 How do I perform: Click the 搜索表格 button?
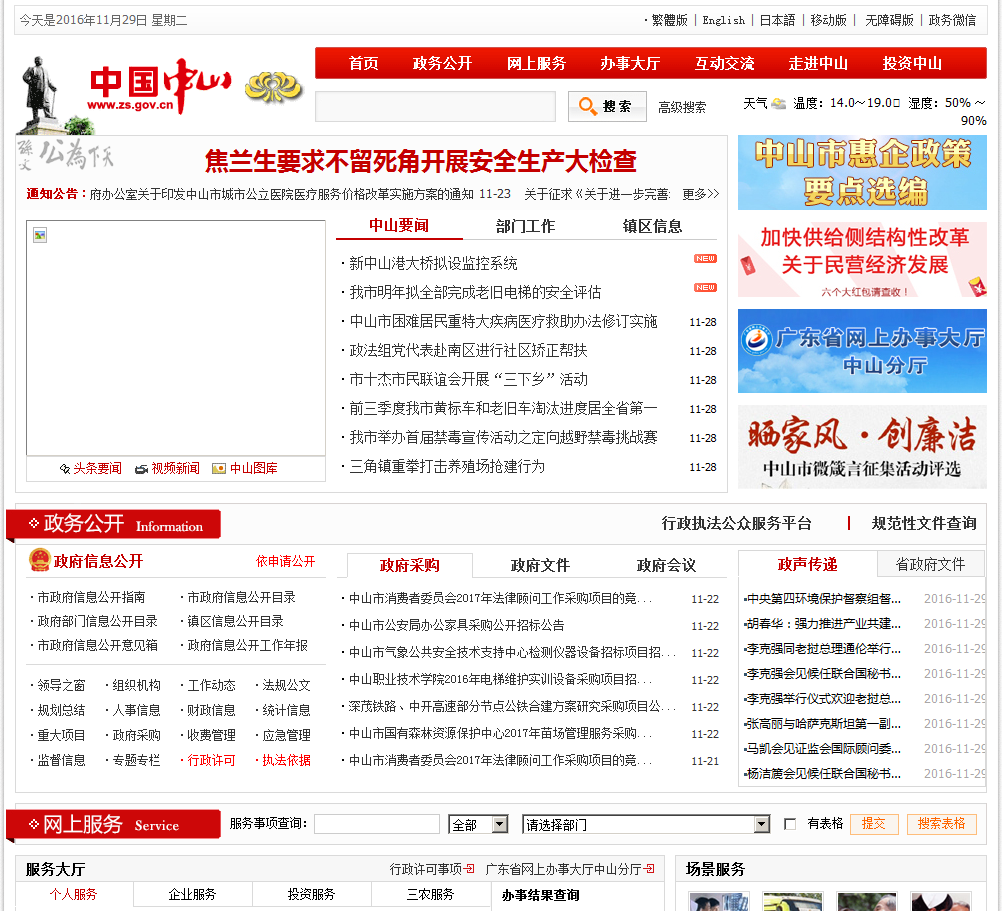tap(941, 823)
